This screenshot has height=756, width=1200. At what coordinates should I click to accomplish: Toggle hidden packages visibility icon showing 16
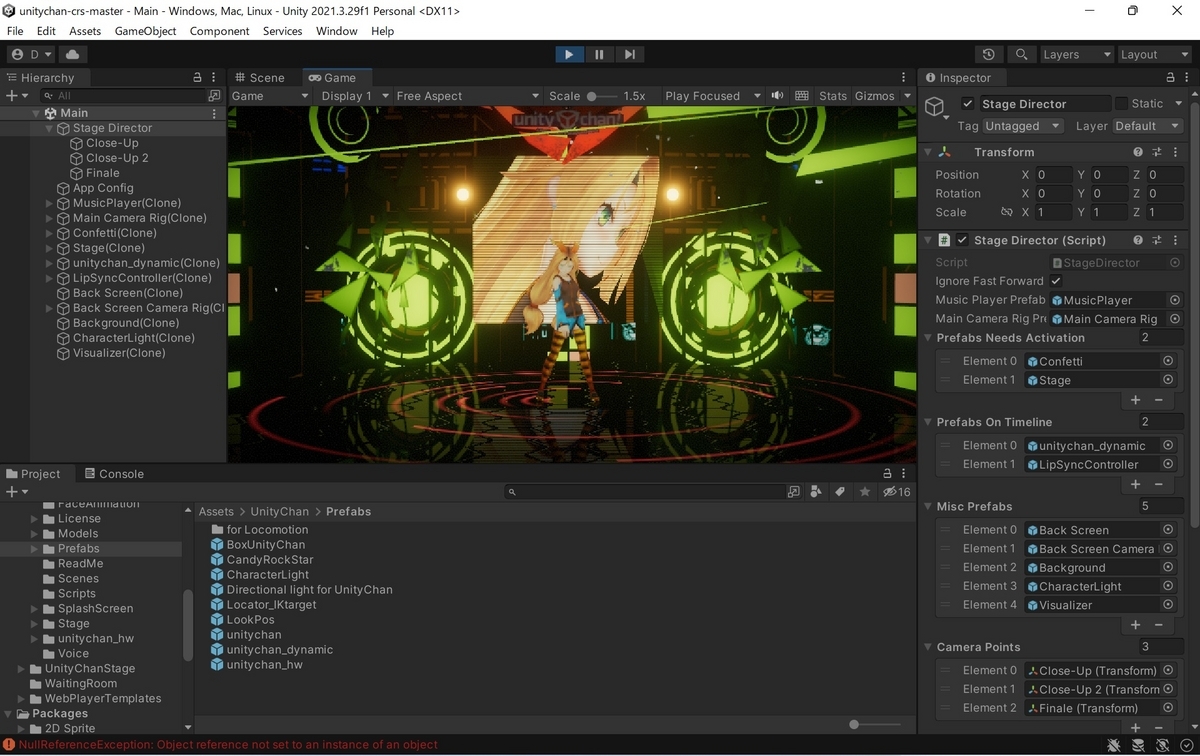(897, 491)
